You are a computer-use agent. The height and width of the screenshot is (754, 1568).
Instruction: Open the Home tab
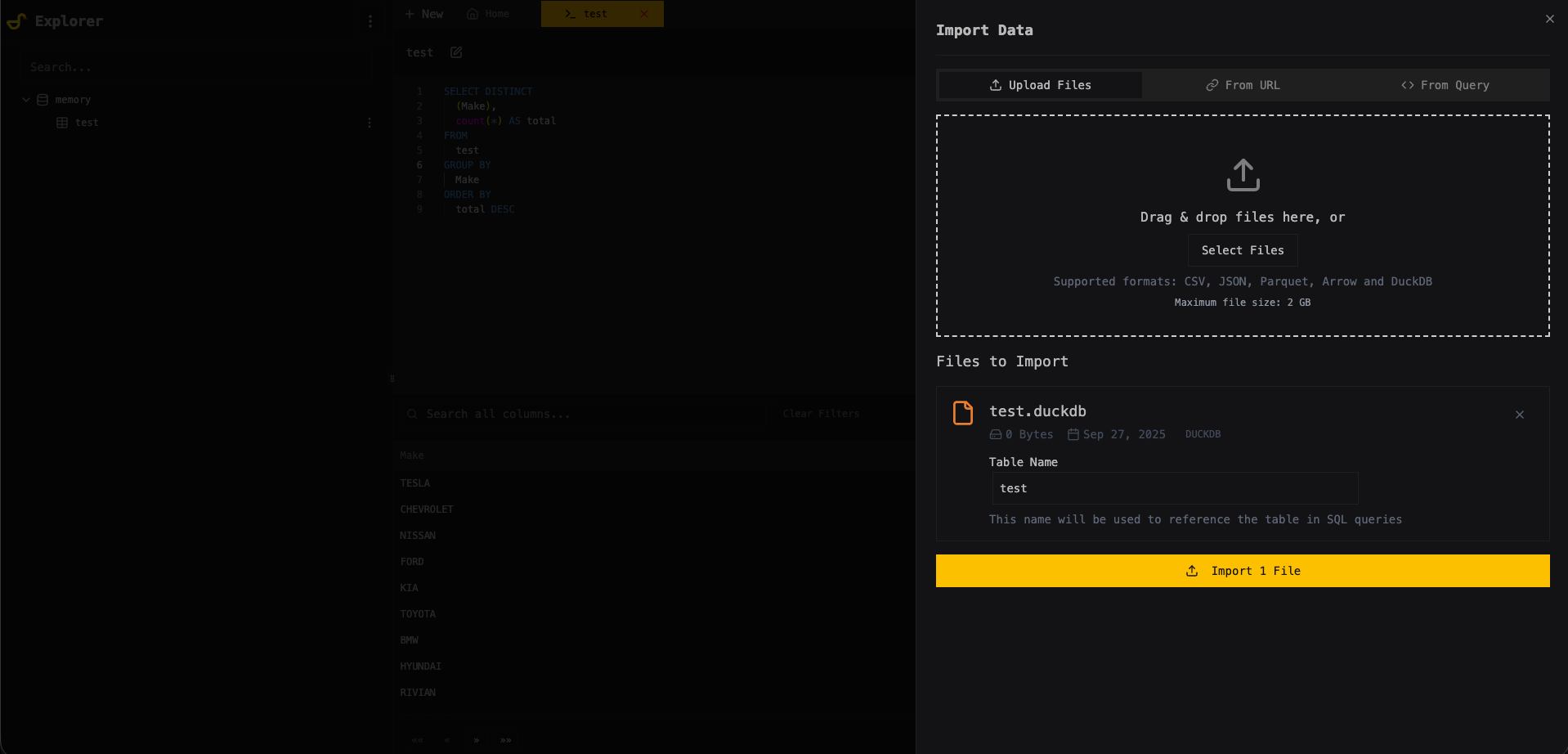488,14
